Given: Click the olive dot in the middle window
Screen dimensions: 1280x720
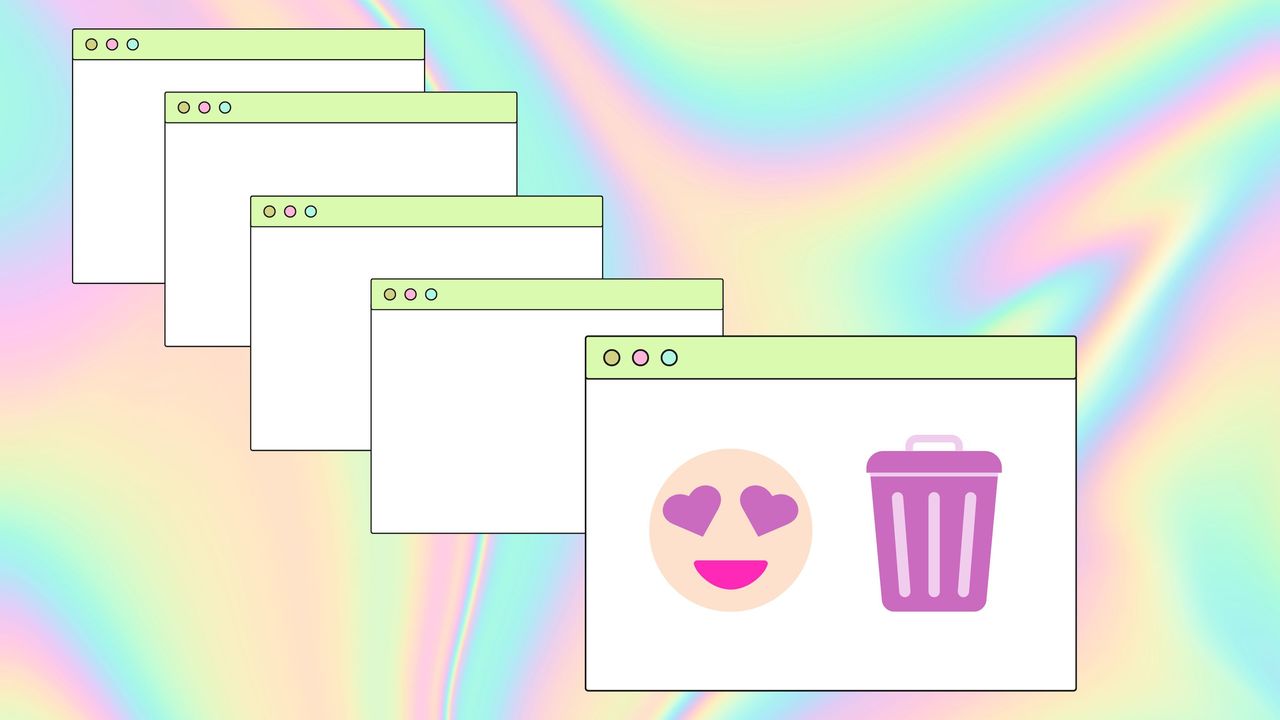Looking at the screenshot, I should [x=270, y=212].
